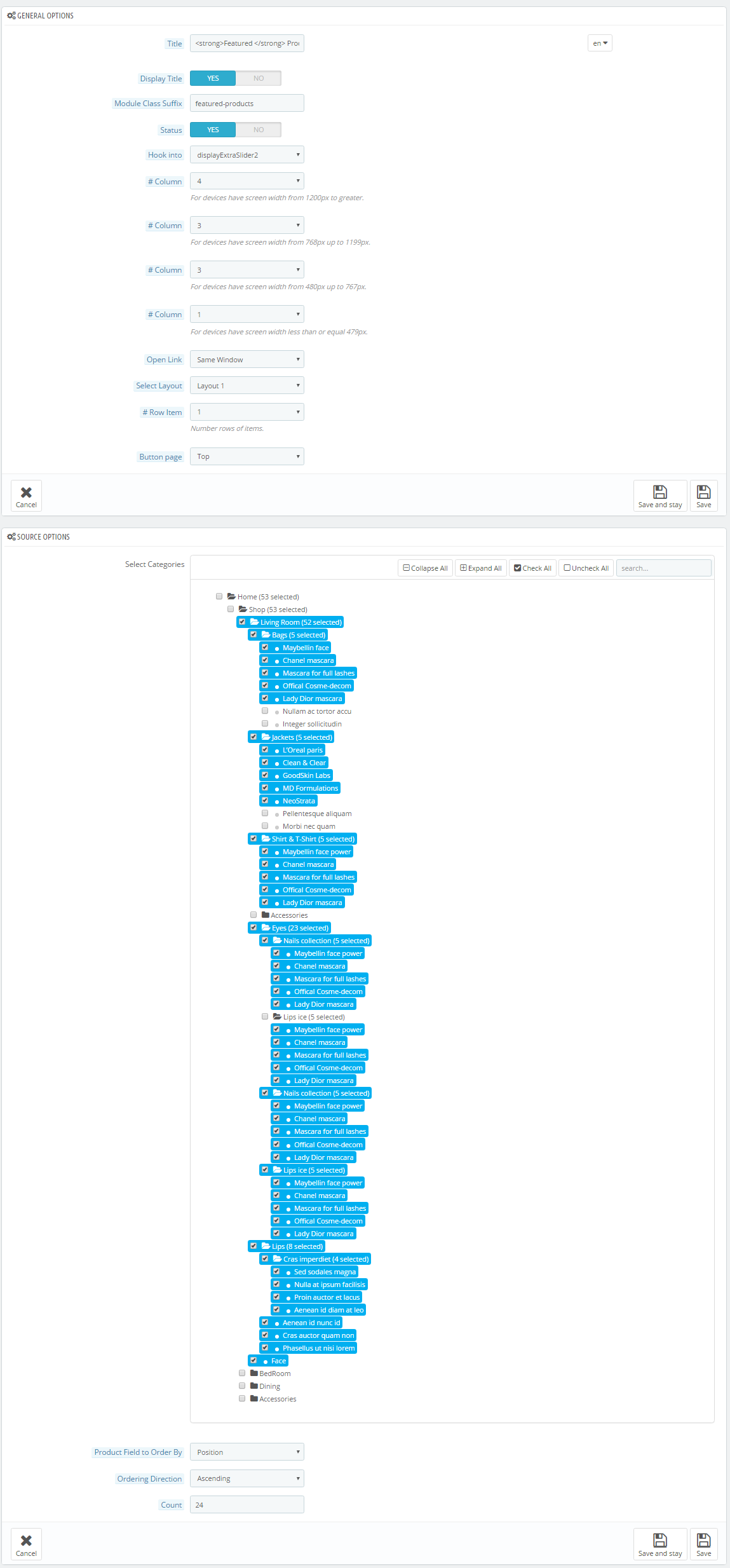
Task: Click the Cancel X icon in General Options
Action: pyautogui.click(x=26, y=492)
